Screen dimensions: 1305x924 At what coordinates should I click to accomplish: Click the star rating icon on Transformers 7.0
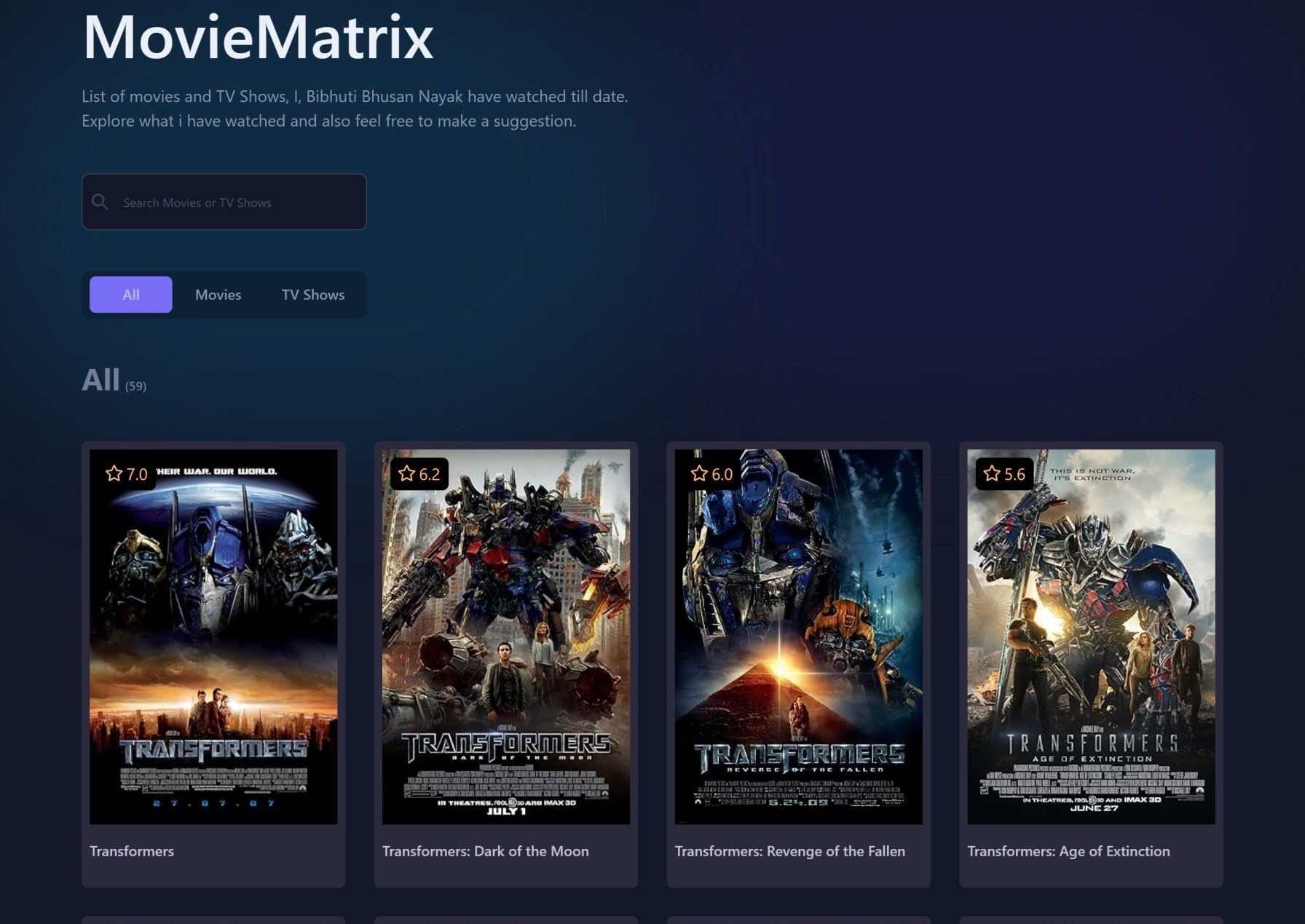(114, 474)
